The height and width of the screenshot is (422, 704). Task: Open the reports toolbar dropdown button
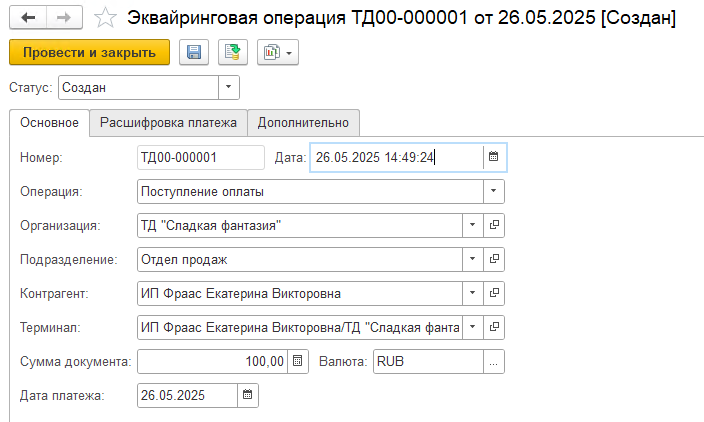tap(277, 53)
